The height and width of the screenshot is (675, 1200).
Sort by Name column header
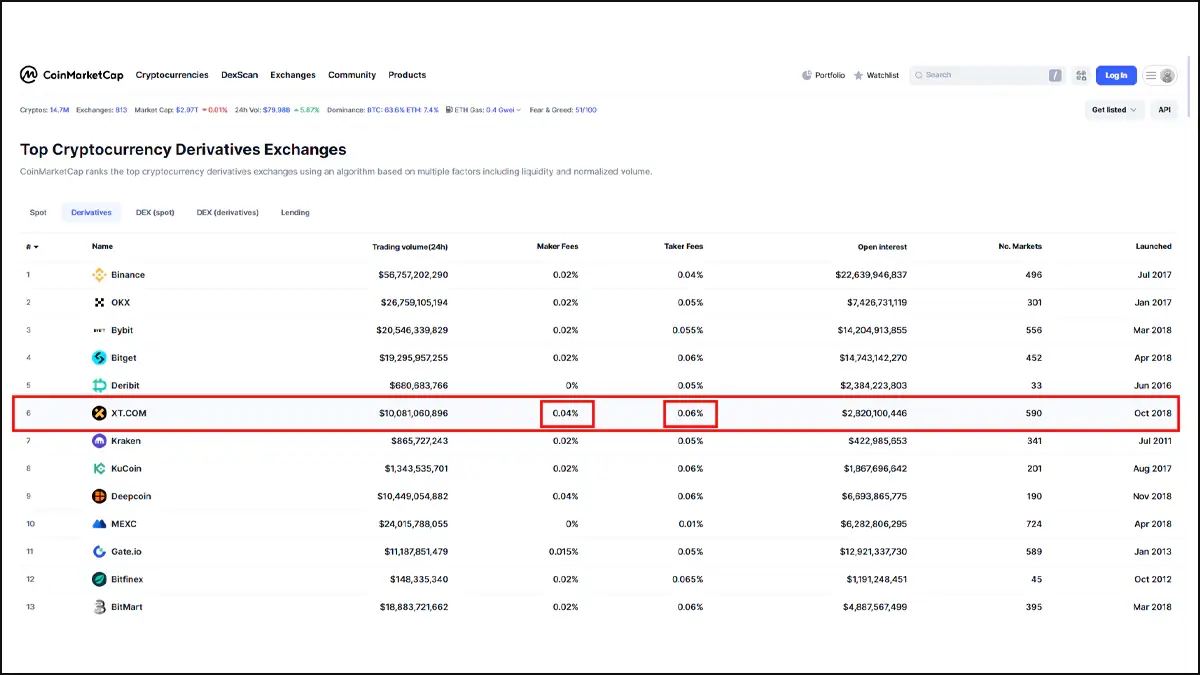(x=102, y=246)
